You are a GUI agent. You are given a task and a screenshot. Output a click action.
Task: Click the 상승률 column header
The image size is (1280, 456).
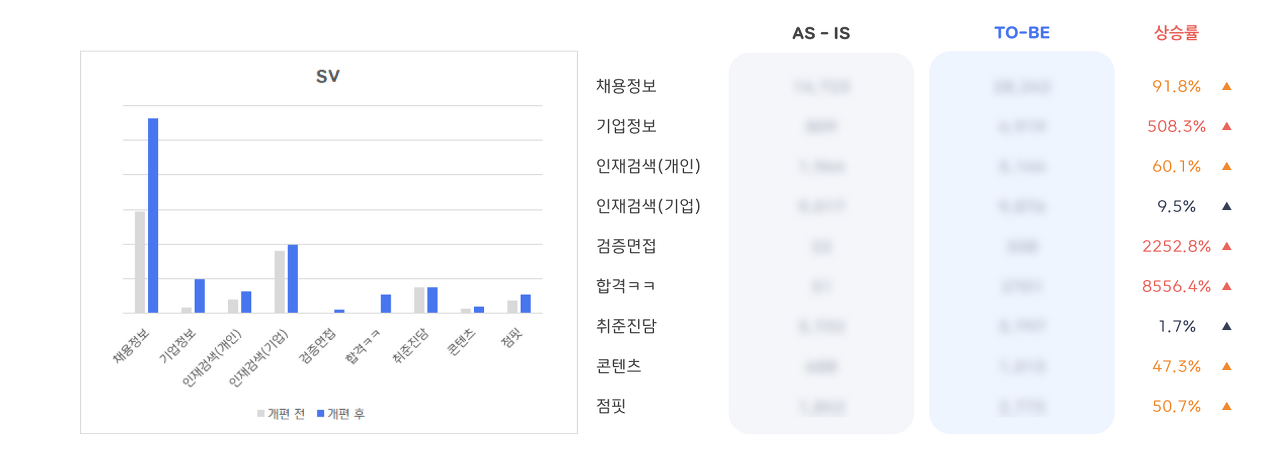point(1176,33)
